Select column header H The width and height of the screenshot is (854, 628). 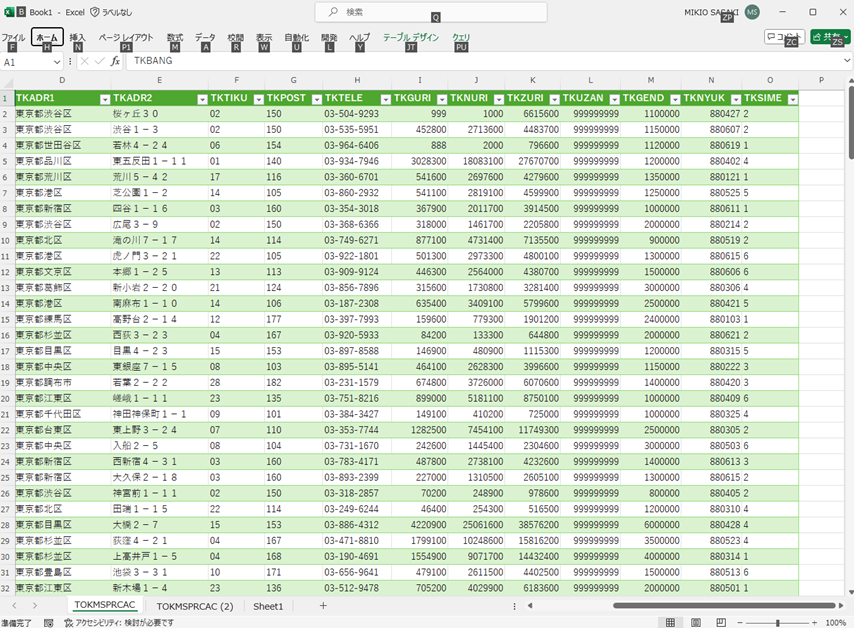[357, 81]
